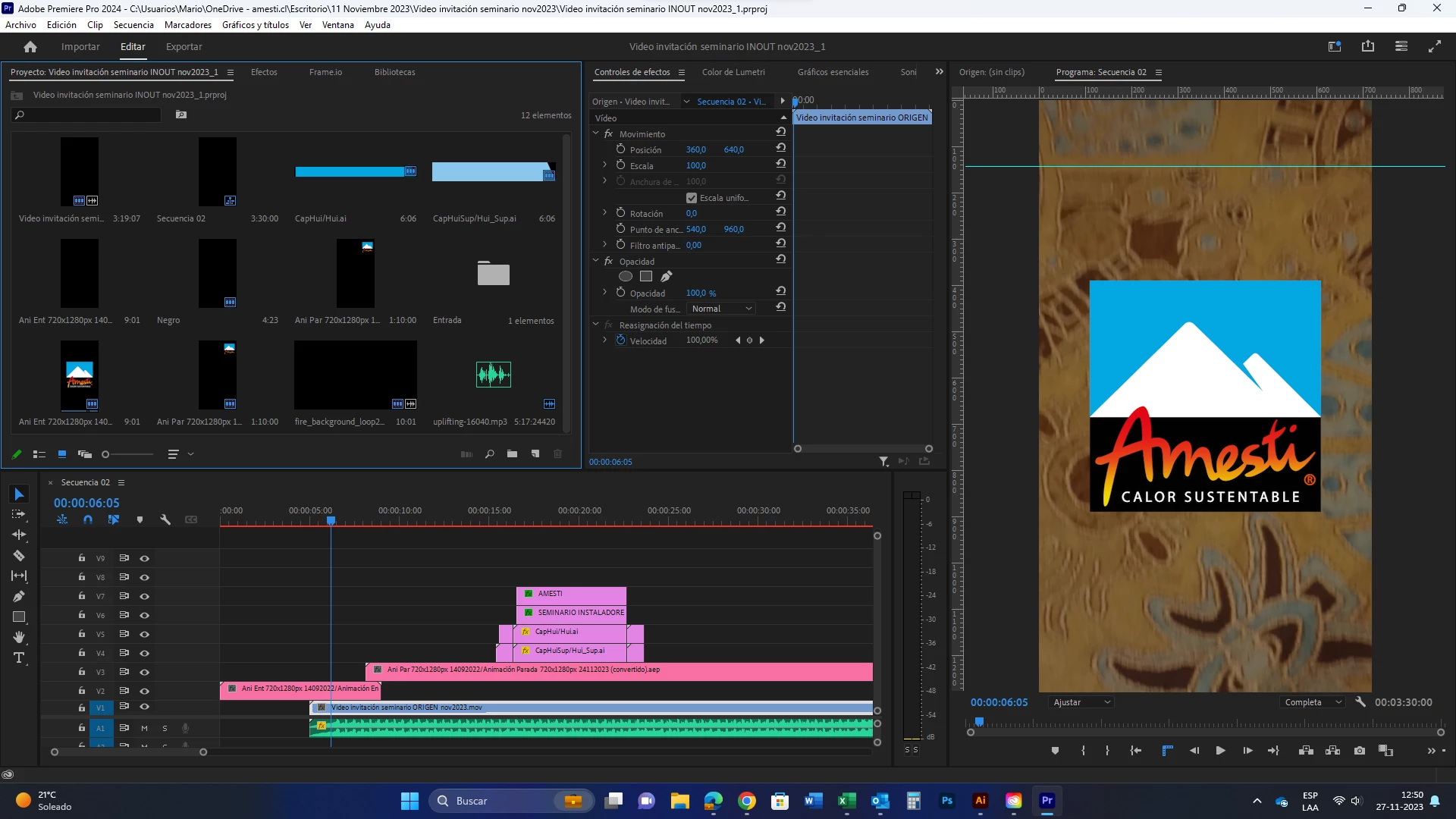1456x819 pixels.
Task: Open Modo de fusión Normal dropdown
Action: (722, 309)
